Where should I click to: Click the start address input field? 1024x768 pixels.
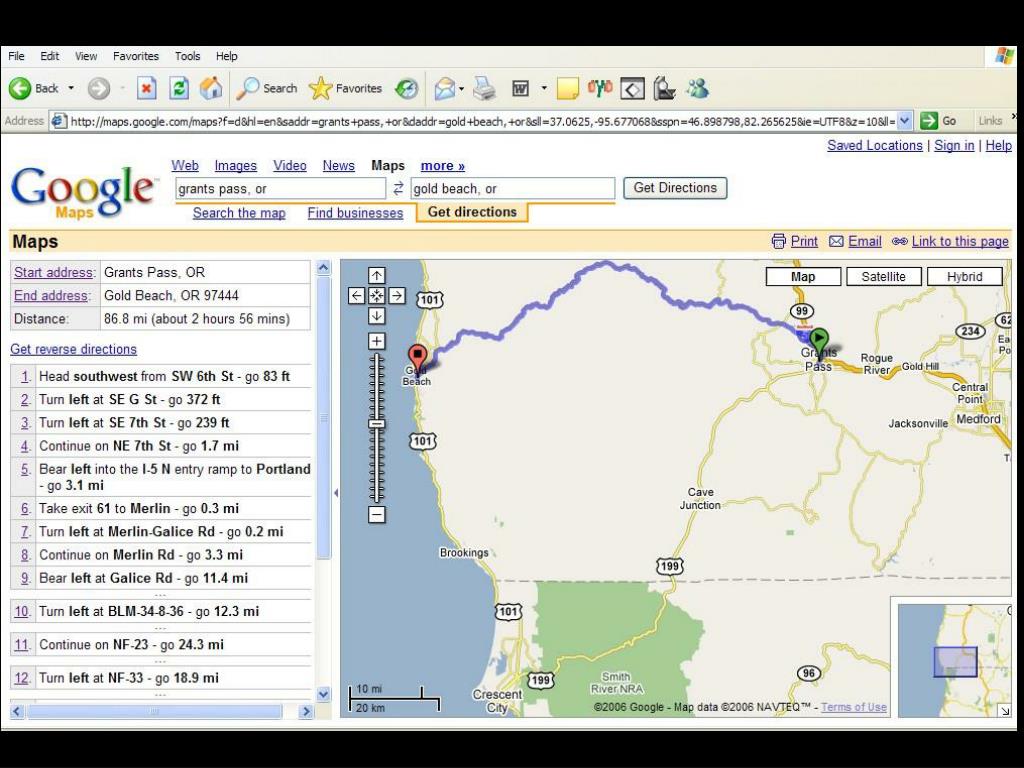point(281,189)
